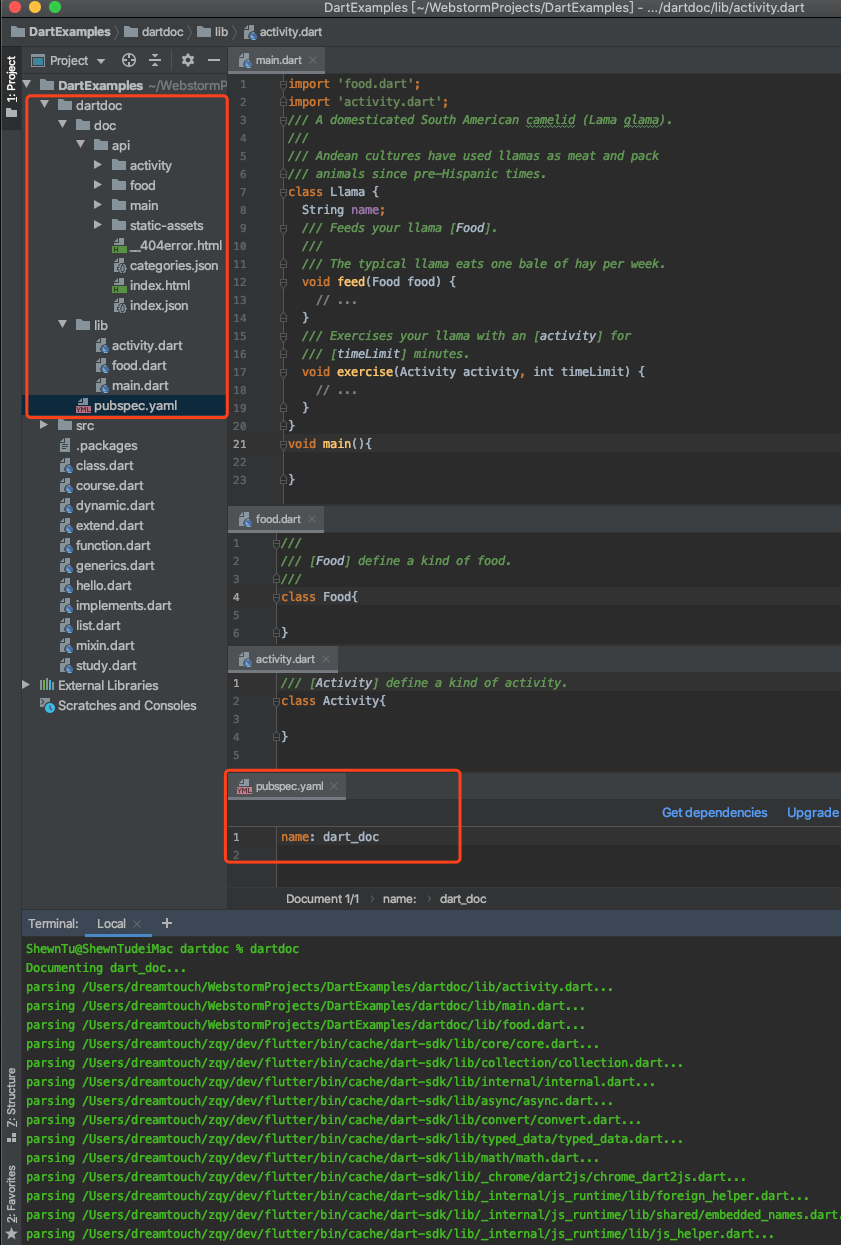
Task: Click dart_doc value in YAML breadcrumb
Action: [463, 899]
